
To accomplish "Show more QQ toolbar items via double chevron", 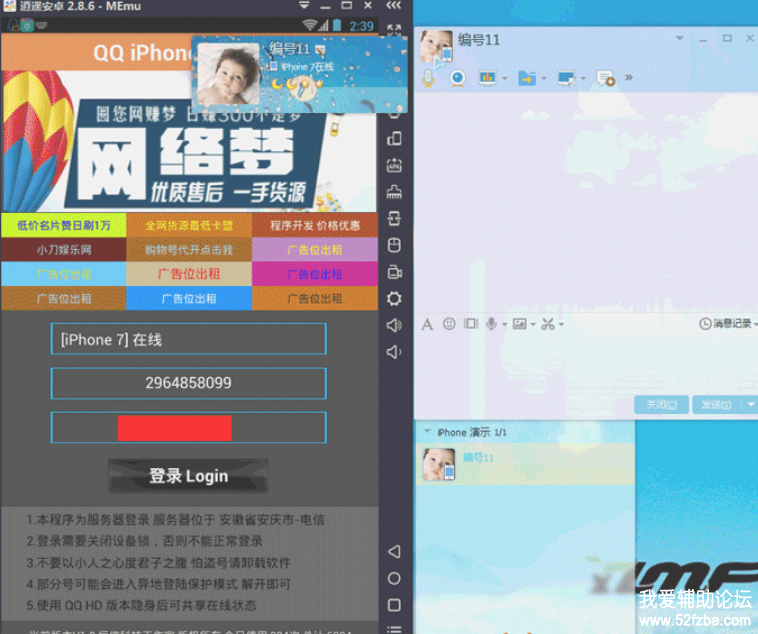I will (x=628, y=77).
